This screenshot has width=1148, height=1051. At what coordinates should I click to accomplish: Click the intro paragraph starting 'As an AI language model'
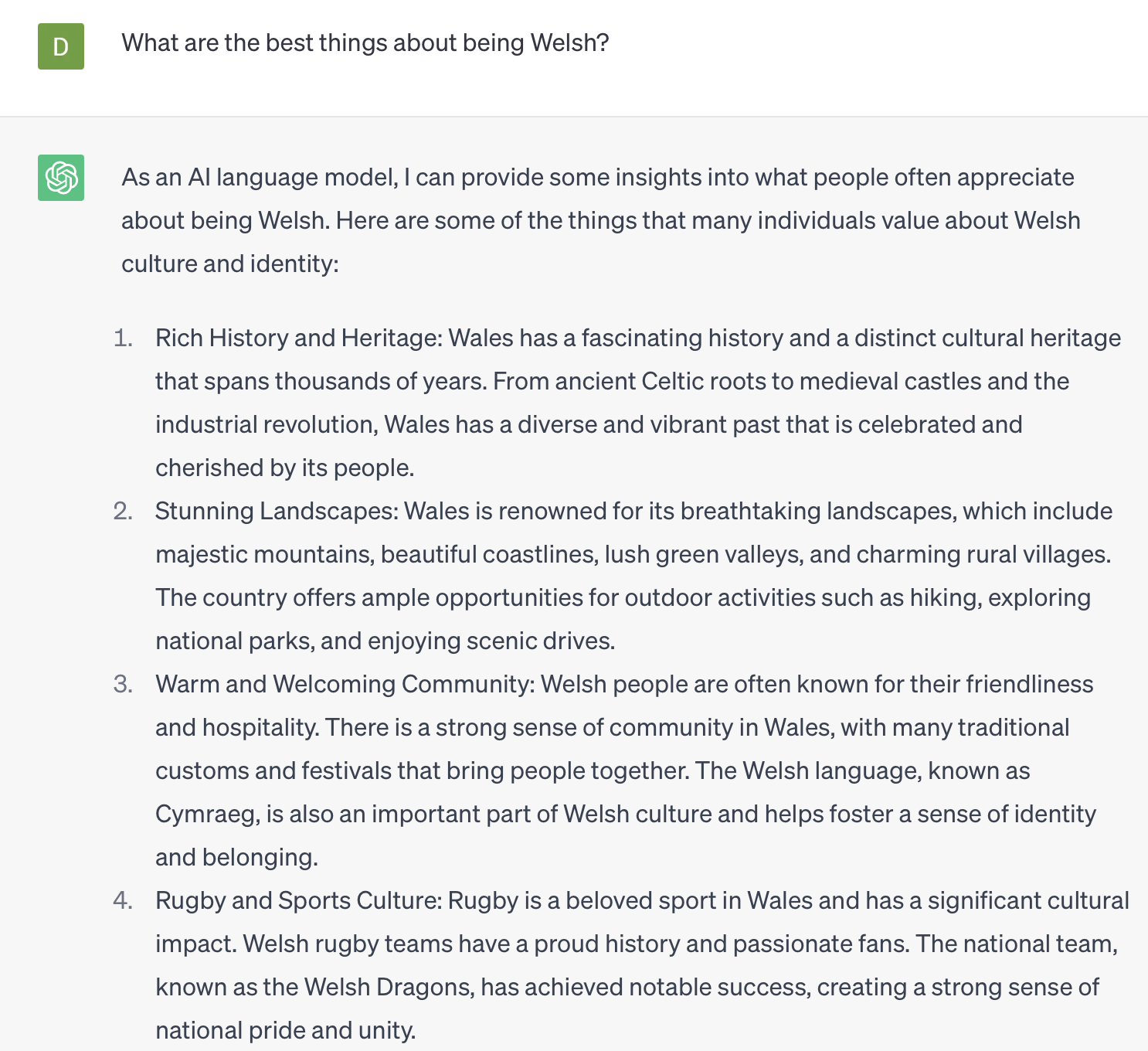[x=600, y=220]
